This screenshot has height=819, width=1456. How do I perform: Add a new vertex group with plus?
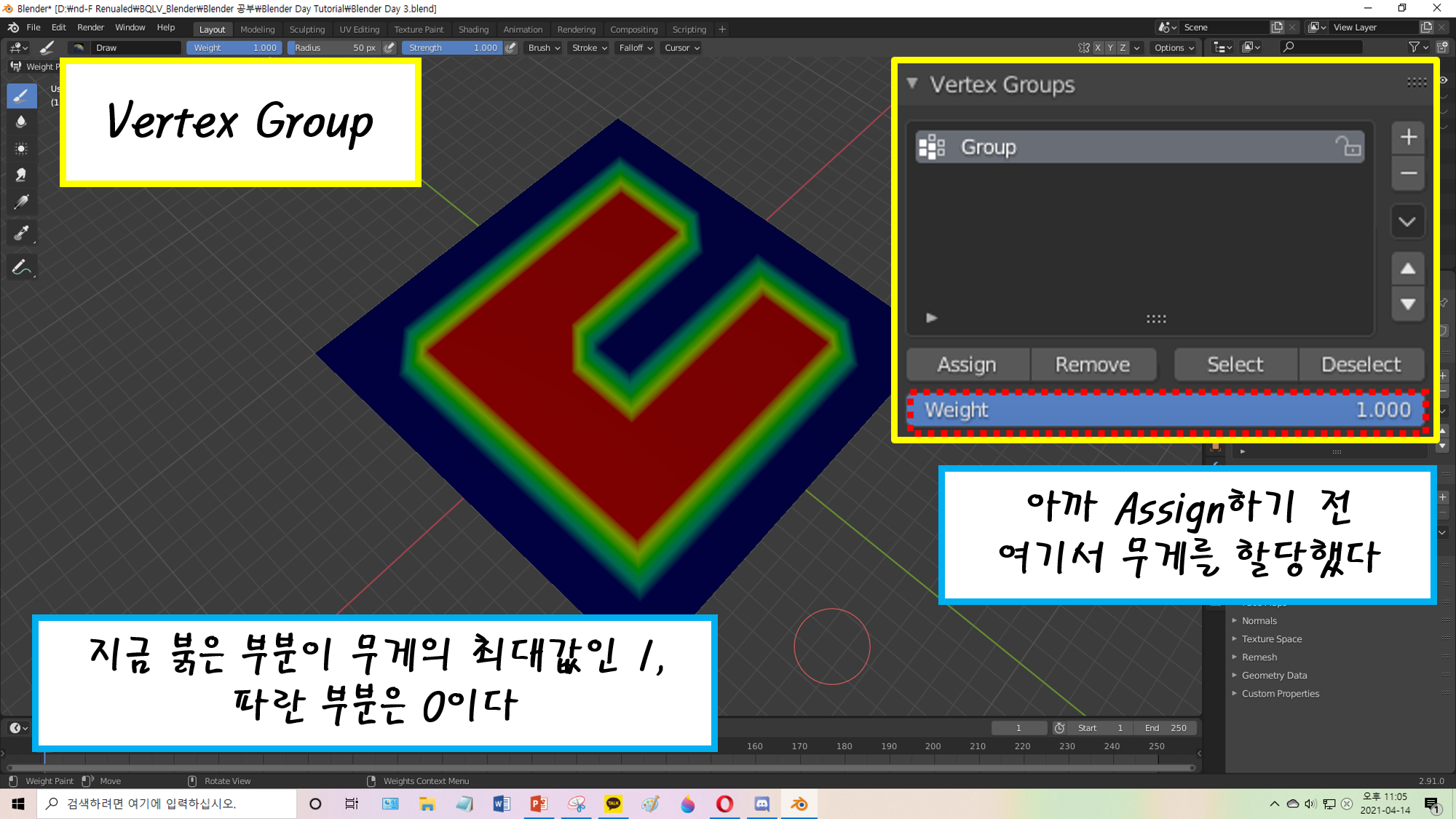pos(1408,138)
